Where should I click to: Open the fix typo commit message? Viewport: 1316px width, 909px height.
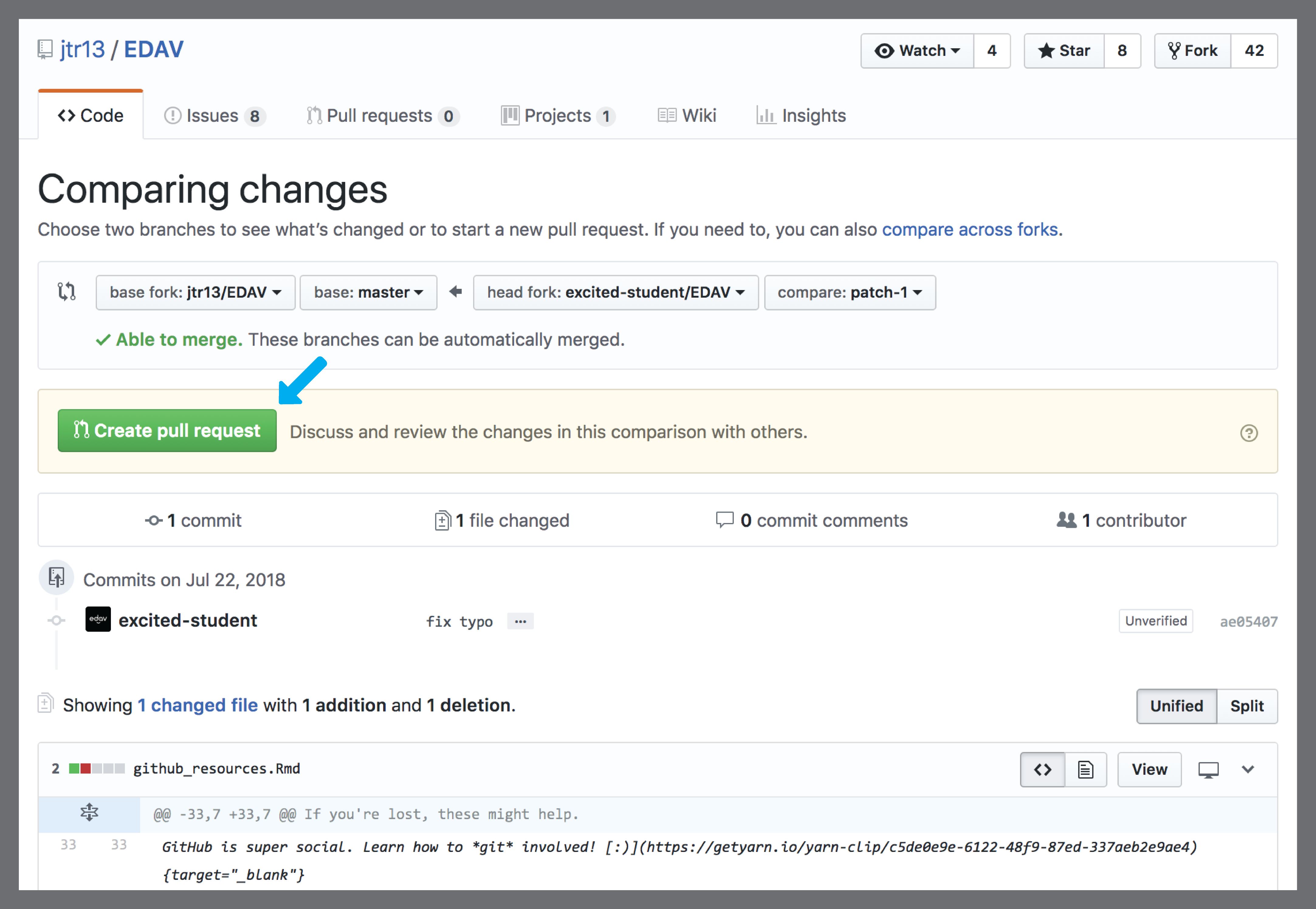[x=459, y=621]
